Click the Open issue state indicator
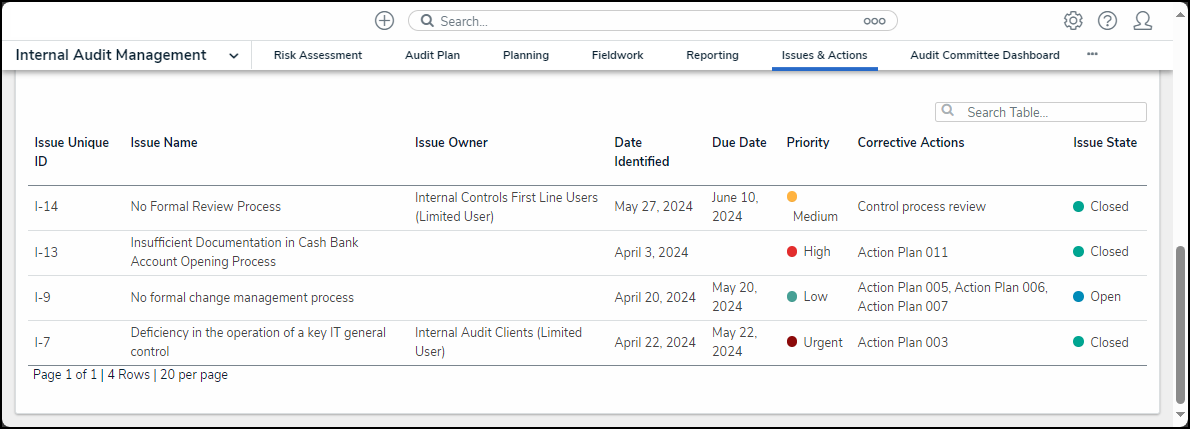The height and width of the screenshot is (429, 1190). click(x=1079, y=297)
